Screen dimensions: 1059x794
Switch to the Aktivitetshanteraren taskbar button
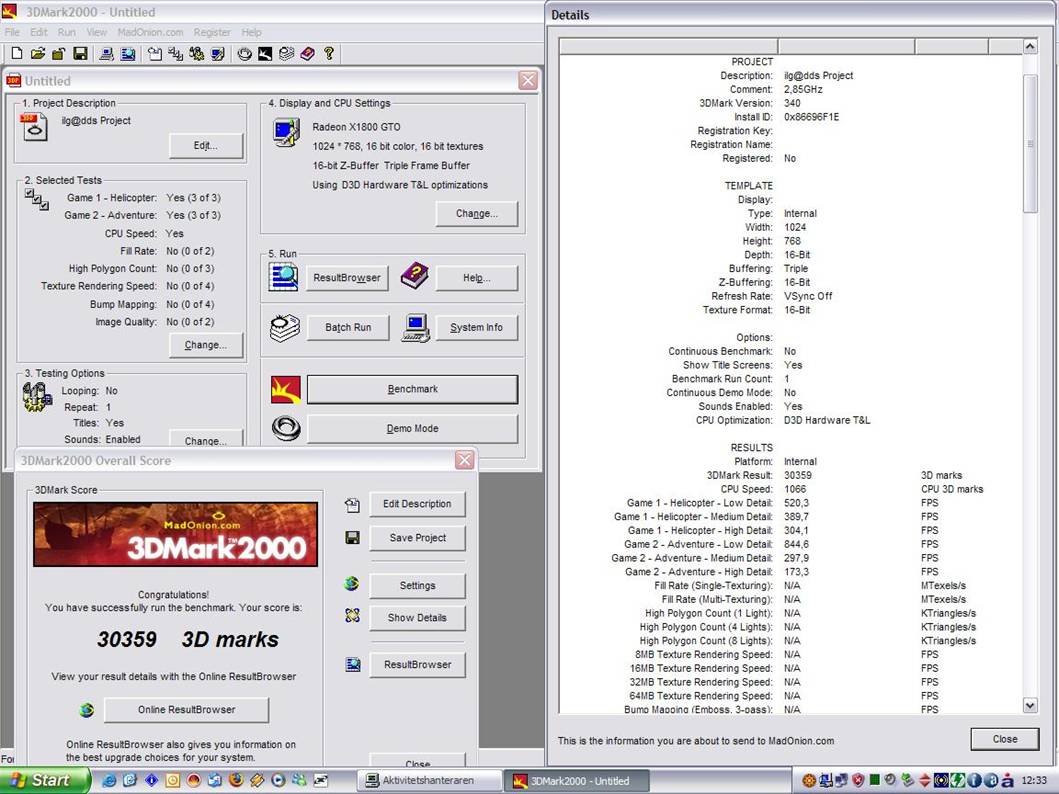pos(430,780)
